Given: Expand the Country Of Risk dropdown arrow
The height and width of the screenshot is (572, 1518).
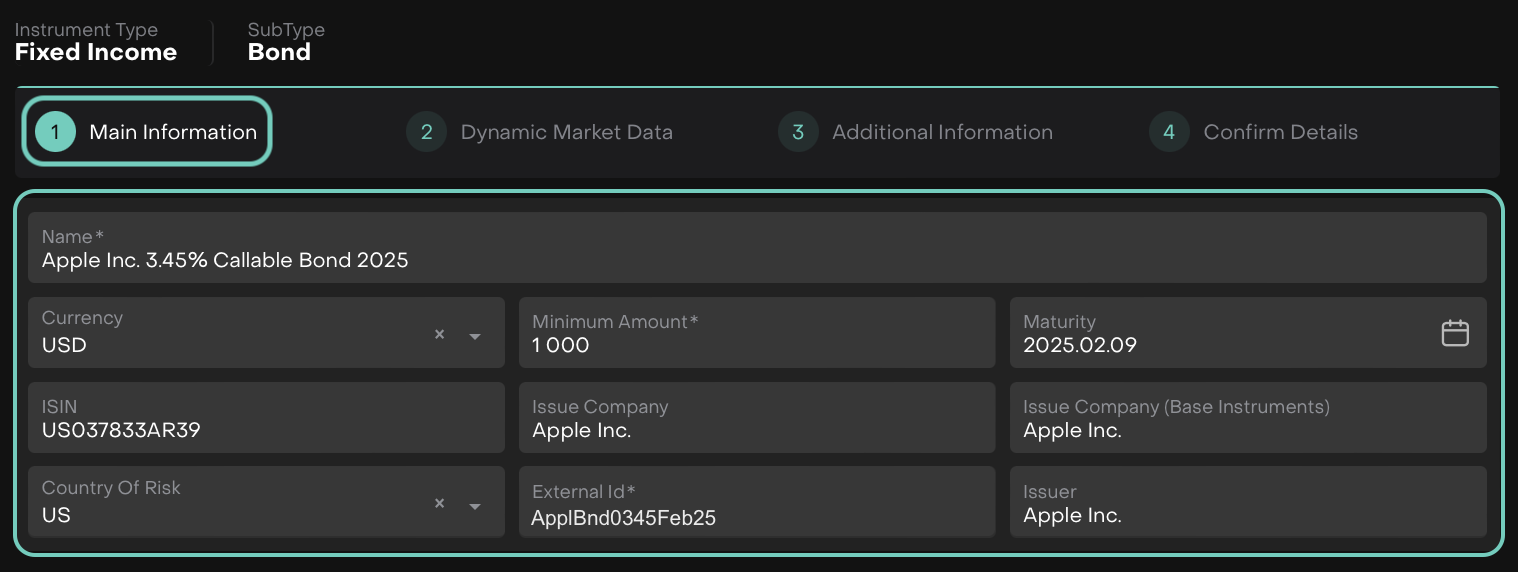Looking at the screenshot, I should click(x=475, y=506).
